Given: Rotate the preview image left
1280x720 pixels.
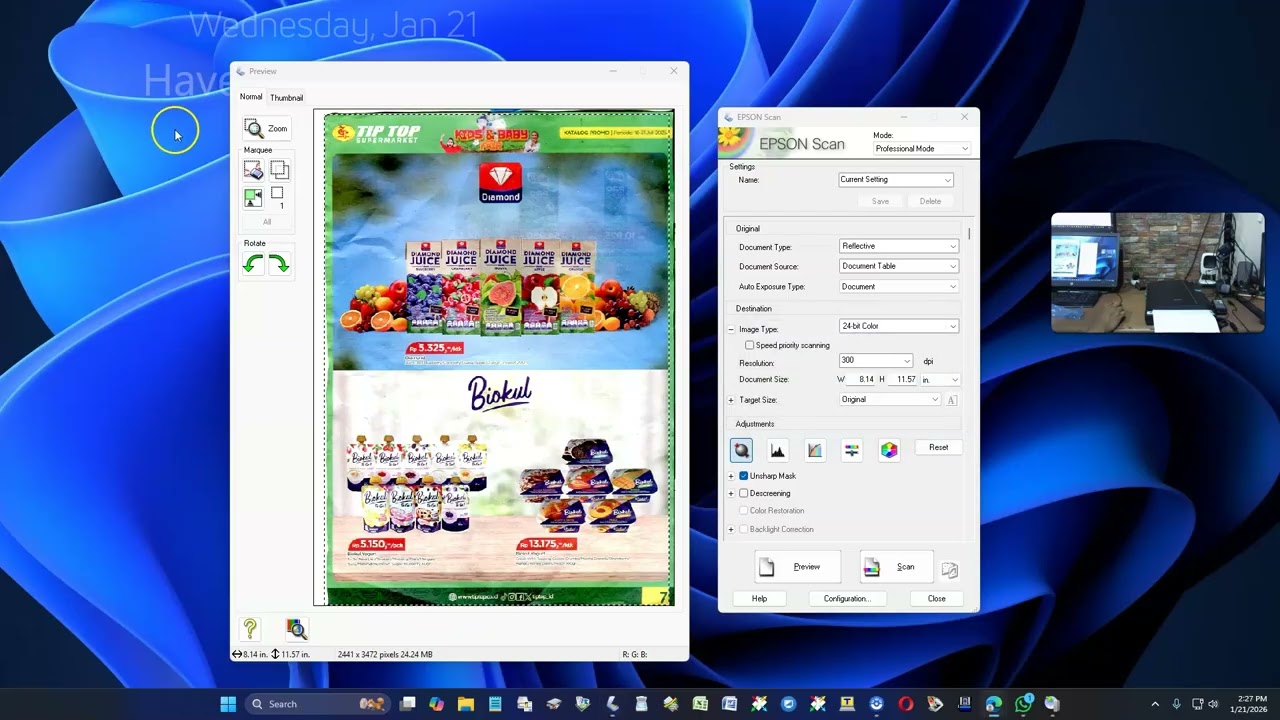Looking at the screenshot, I should coord(253,264).
